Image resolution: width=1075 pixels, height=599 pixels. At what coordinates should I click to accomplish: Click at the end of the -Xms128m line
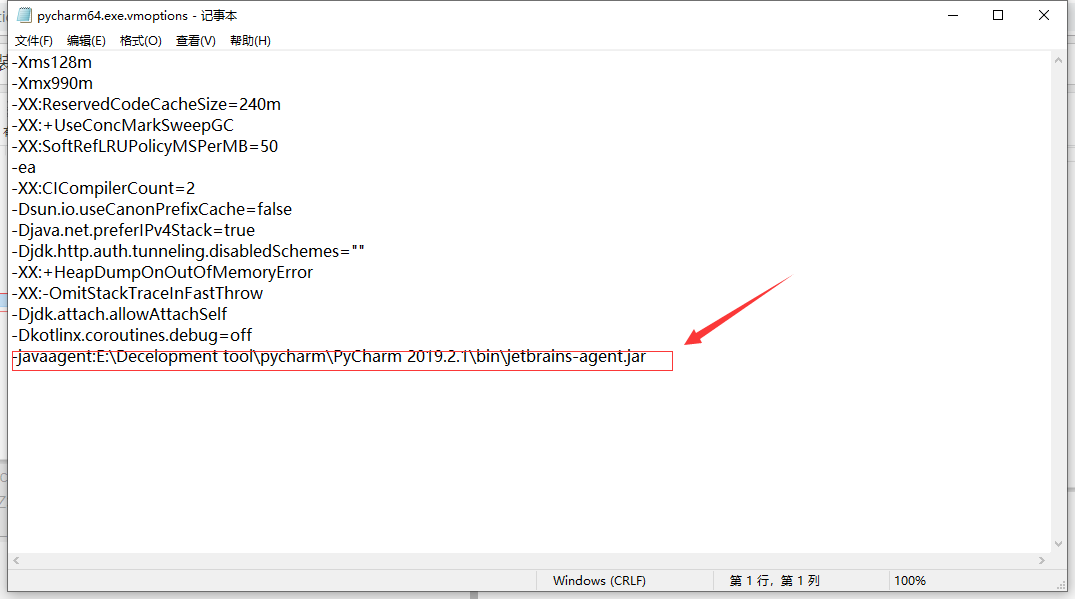tap(91, 62)
